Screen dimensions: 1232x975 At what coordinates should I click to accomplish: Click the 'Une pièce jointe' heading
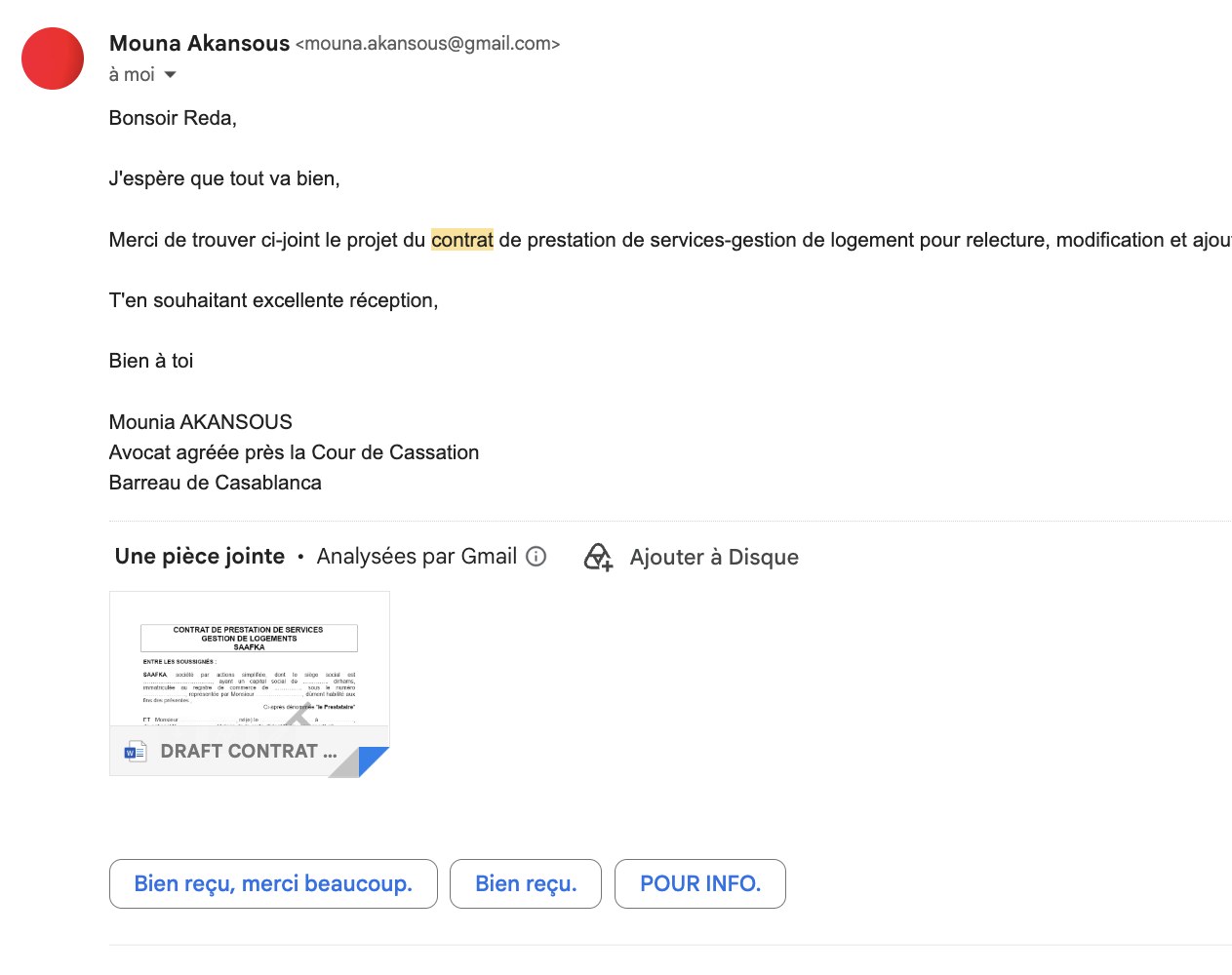pos(200,556)
